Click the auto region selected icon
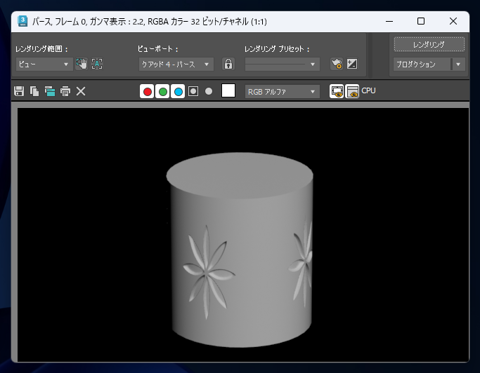 (97, 64)
